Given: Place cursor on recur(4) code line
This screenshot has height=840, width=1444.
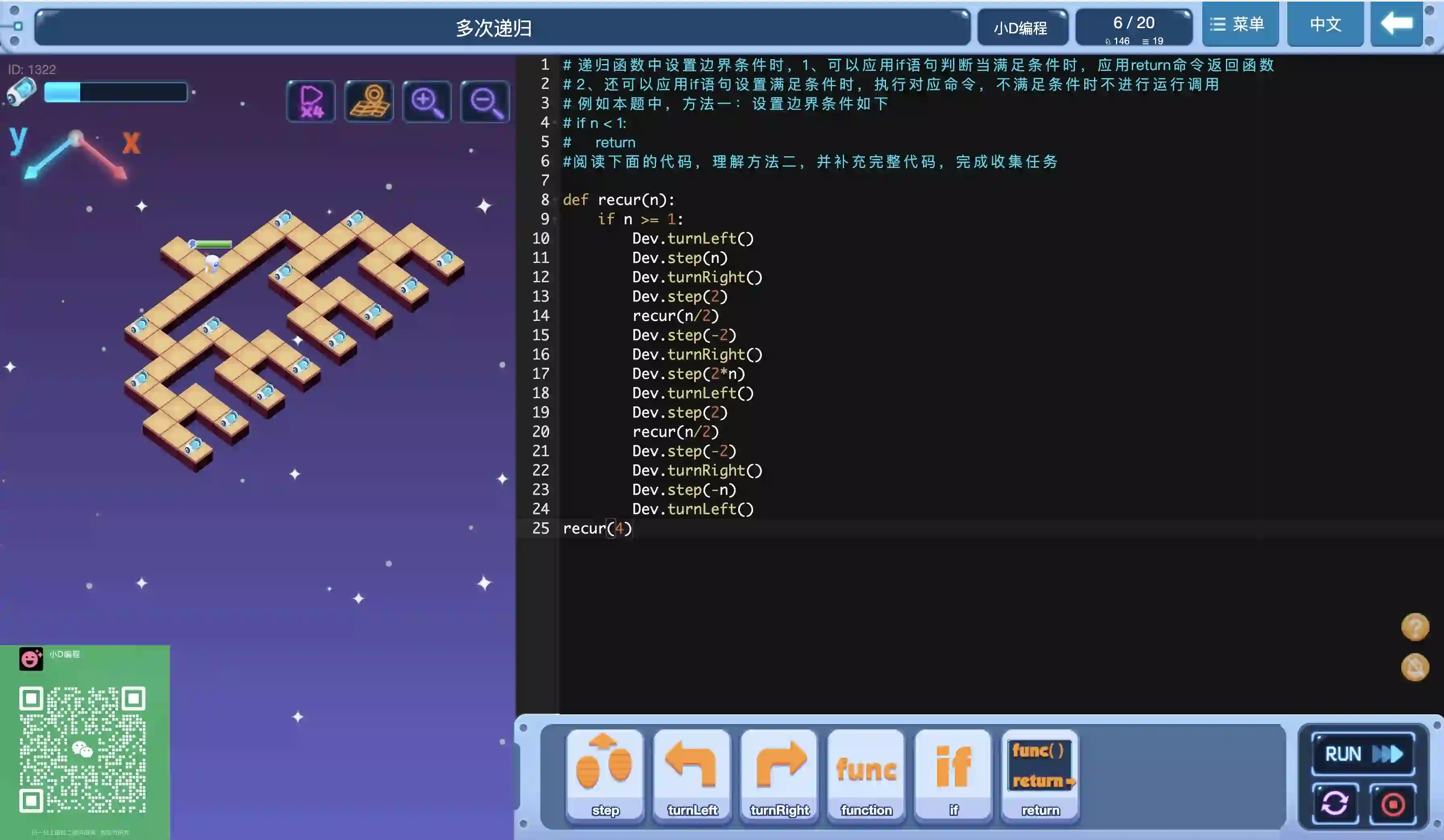Looking at the screenshot, I should (x=597, y=528).
